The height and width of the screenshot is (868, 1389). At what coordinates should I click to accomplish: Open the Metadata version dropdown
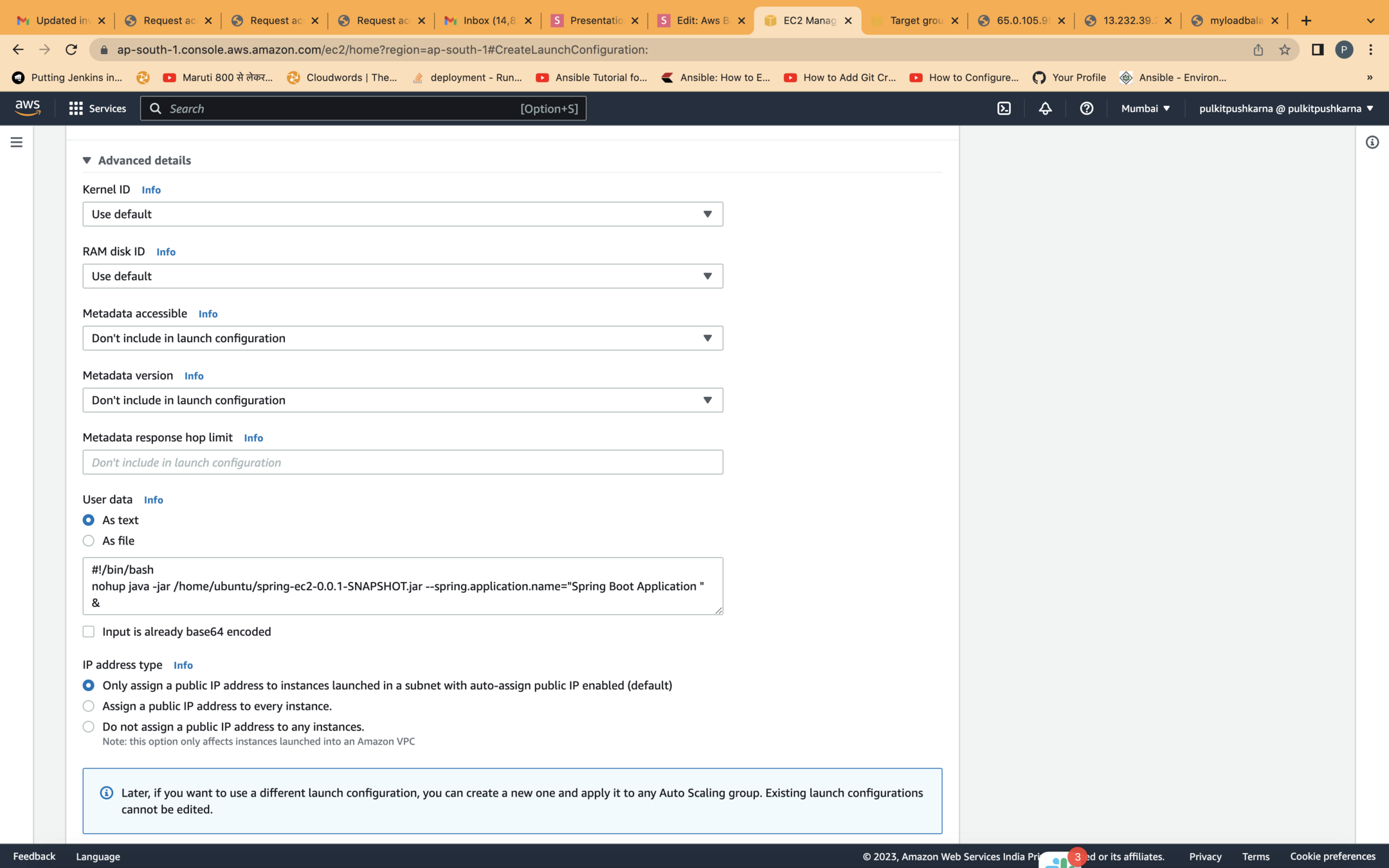coord(403,400)
